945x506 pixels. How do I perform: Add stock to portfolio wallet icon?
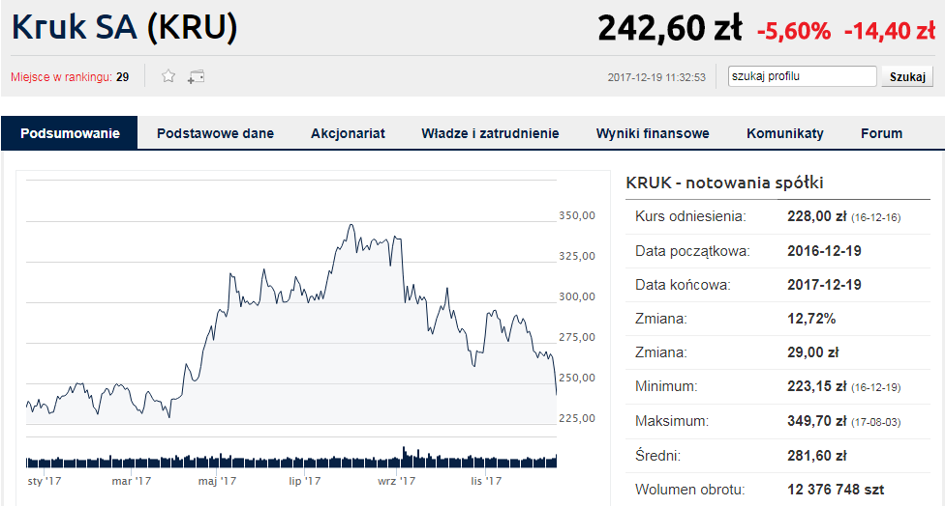(196, 77)
